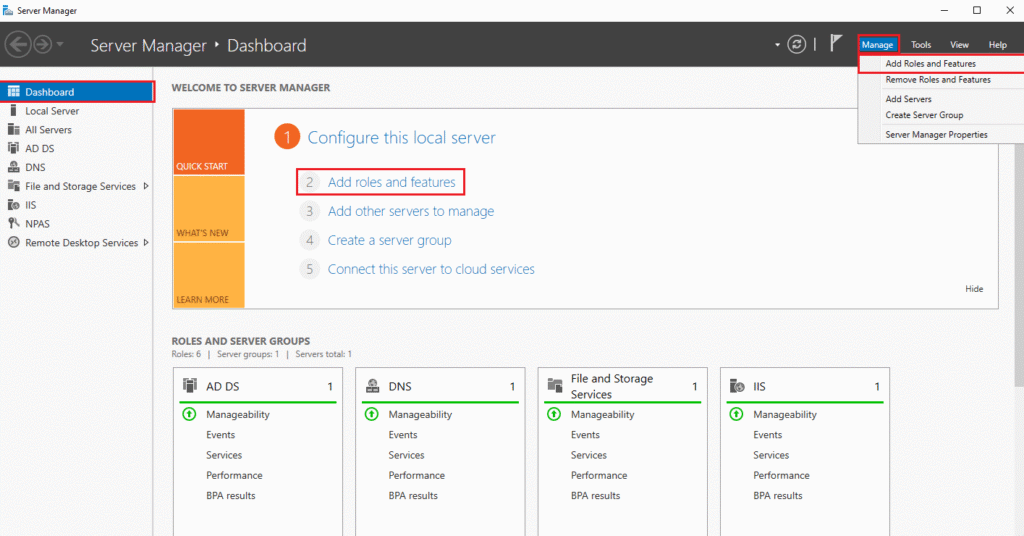Open BPA results in the DNS tile
The height and width of the screenshot is (536, 1024).
[x=413, y=496]
